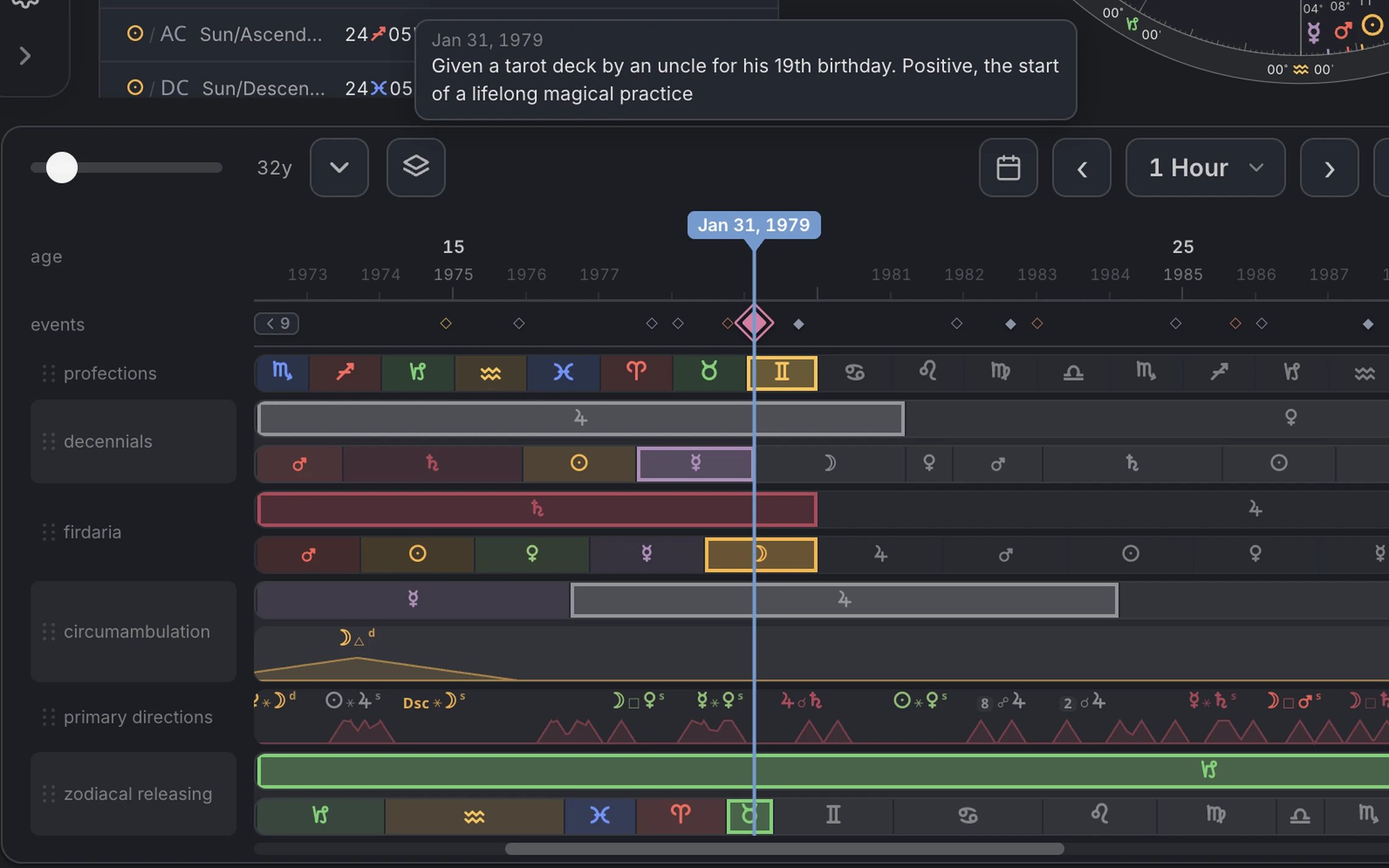Click the 1985 year label

(x=1182, y=274)
